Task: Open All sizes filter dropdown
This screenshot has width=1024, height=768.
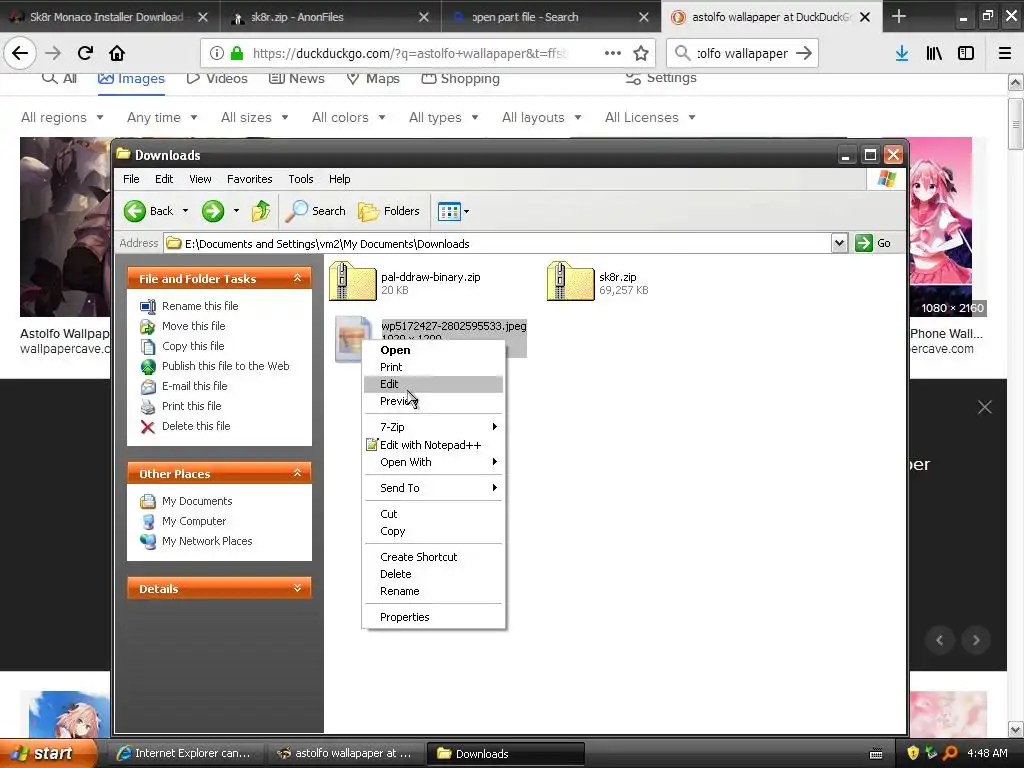Action: coord(255,118)
